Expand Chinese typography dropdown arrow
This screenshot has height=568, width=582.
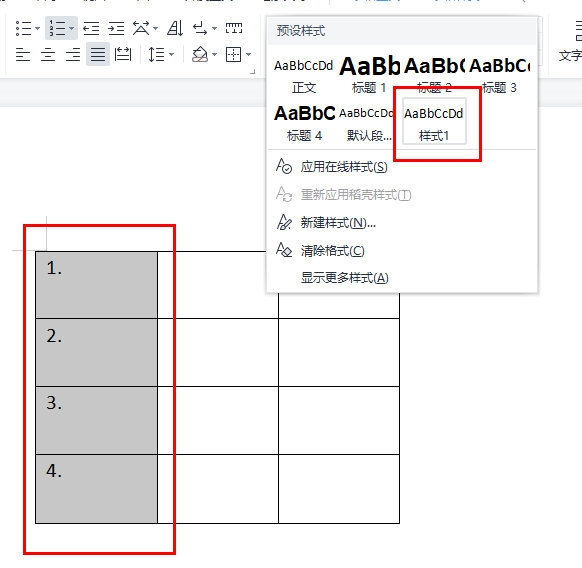coord(156,28)
